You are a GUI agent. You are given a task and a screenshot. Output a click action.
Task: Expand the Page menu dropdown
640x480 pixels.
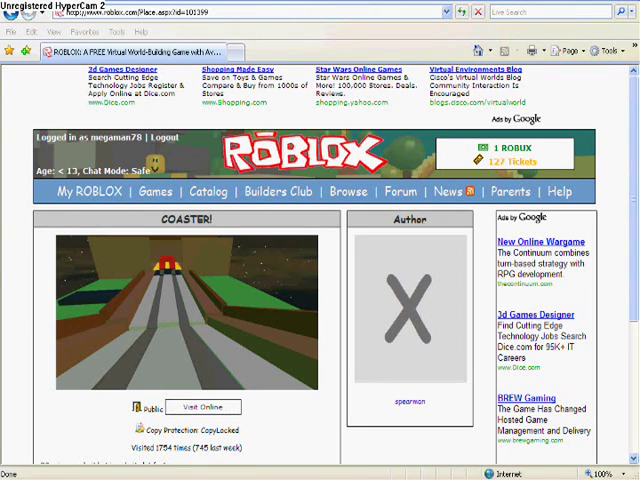582,51
